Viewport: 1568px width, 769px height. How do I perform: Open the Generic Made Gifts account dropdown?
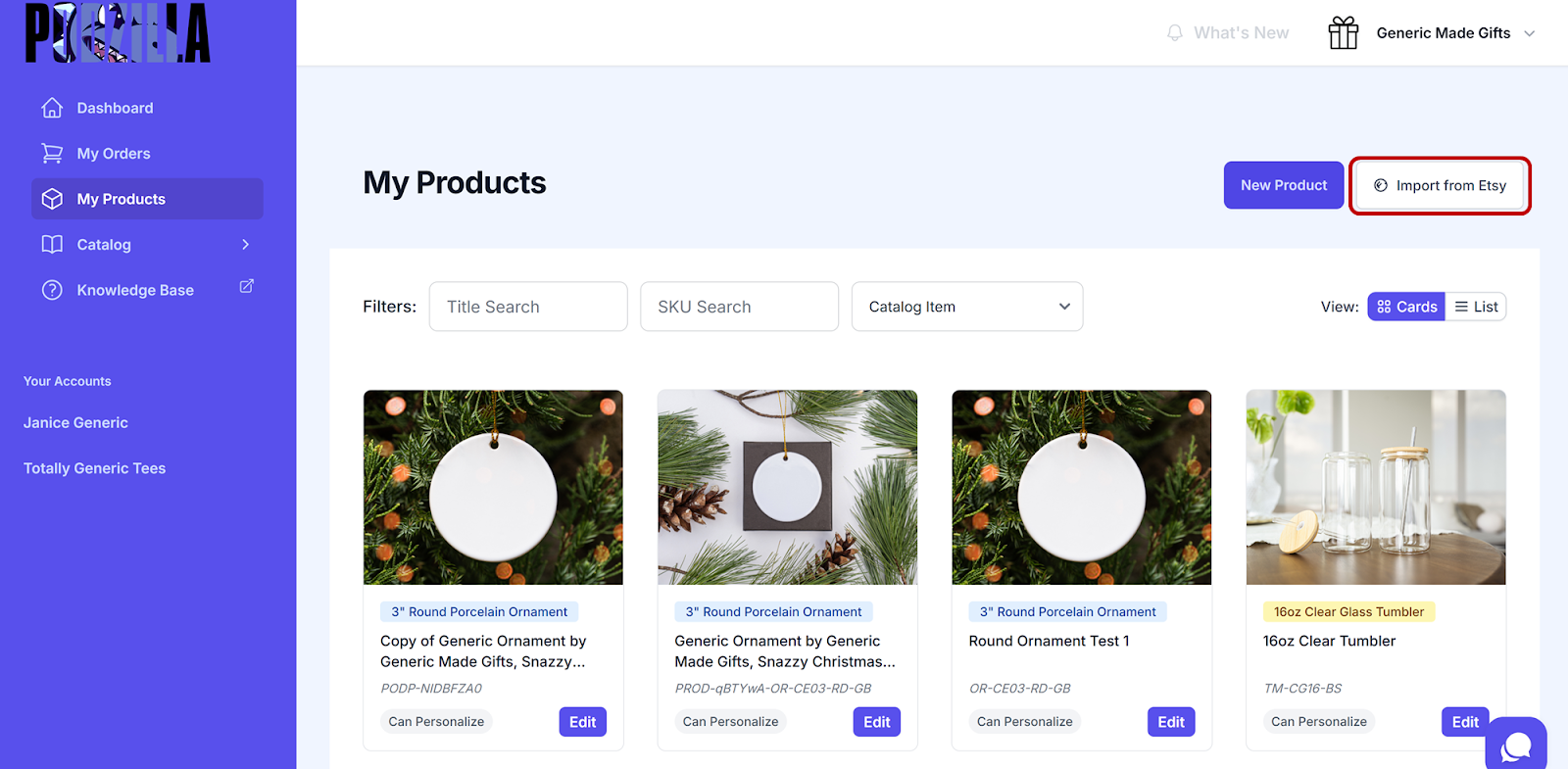click(1454, 33)
